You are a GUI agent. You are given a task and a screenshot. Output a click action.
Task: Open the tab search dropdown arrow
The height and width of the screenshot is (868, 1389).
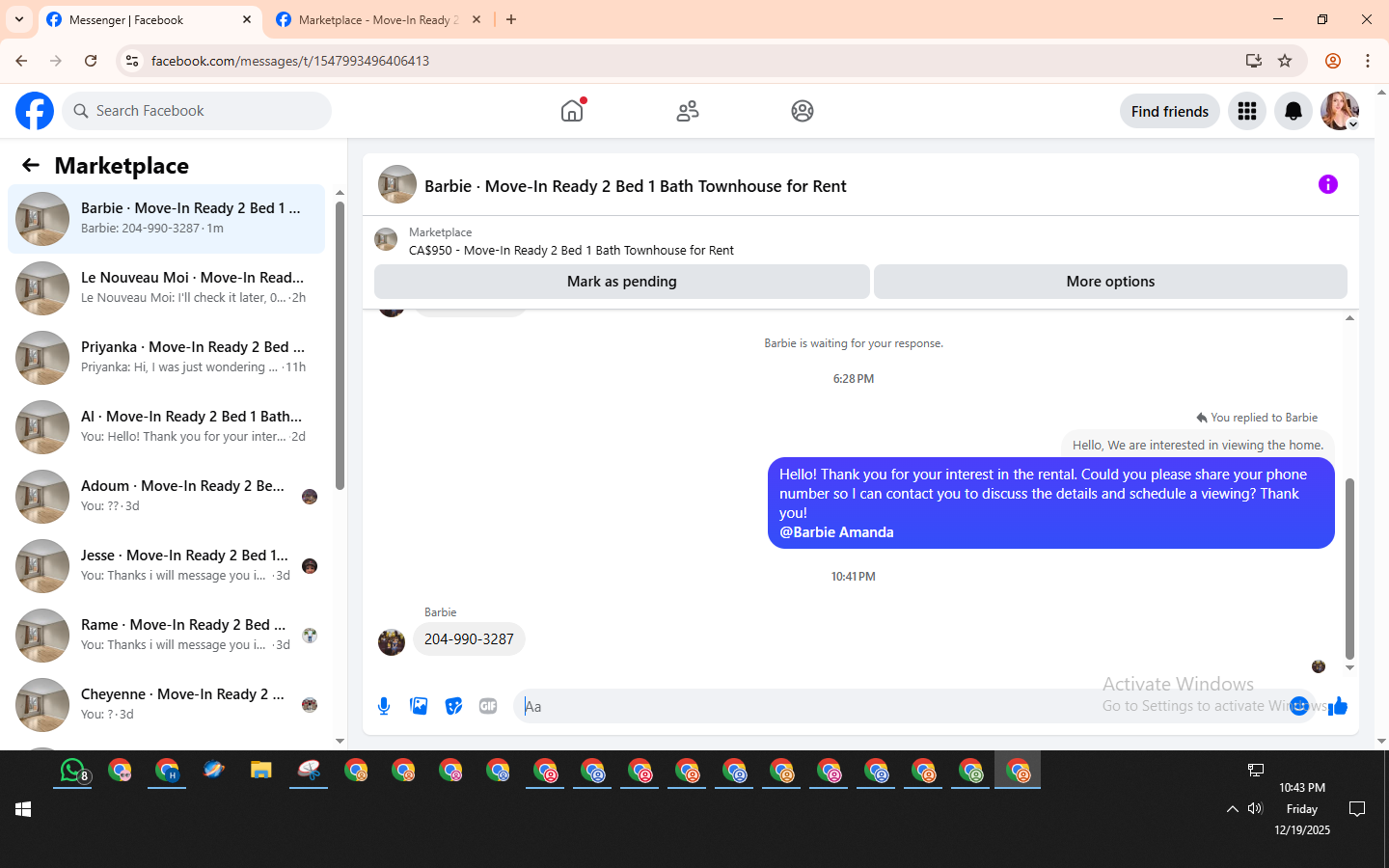point(19,19)
